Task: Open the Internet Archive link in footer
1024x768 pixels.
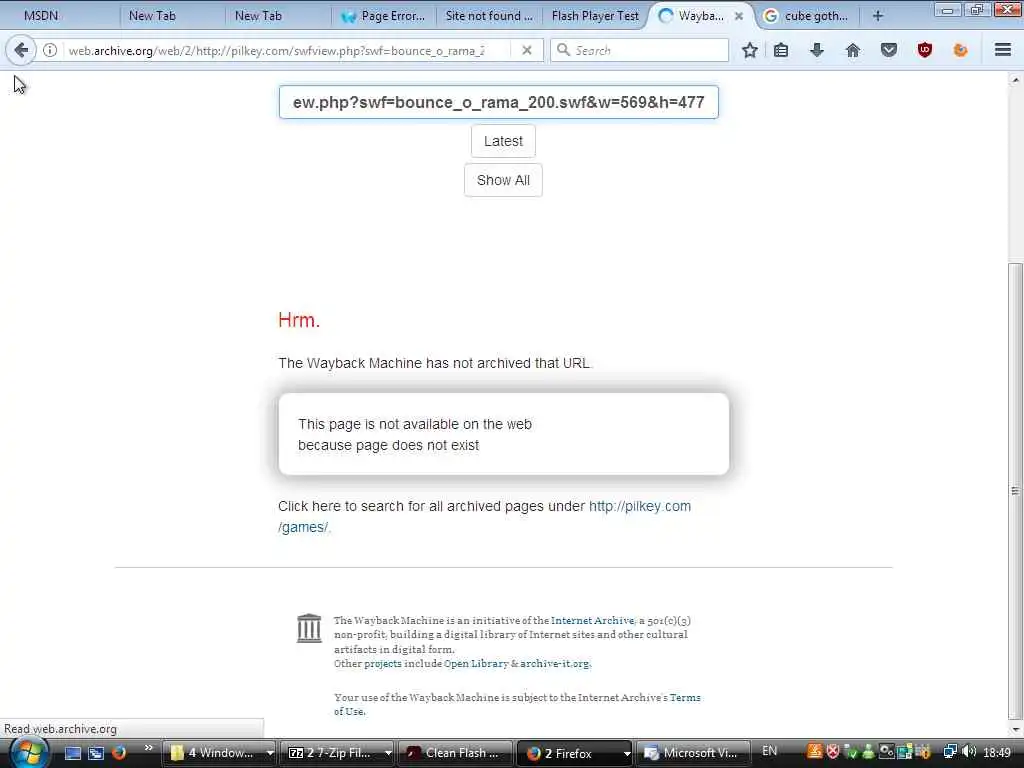Action: (592, 620)
